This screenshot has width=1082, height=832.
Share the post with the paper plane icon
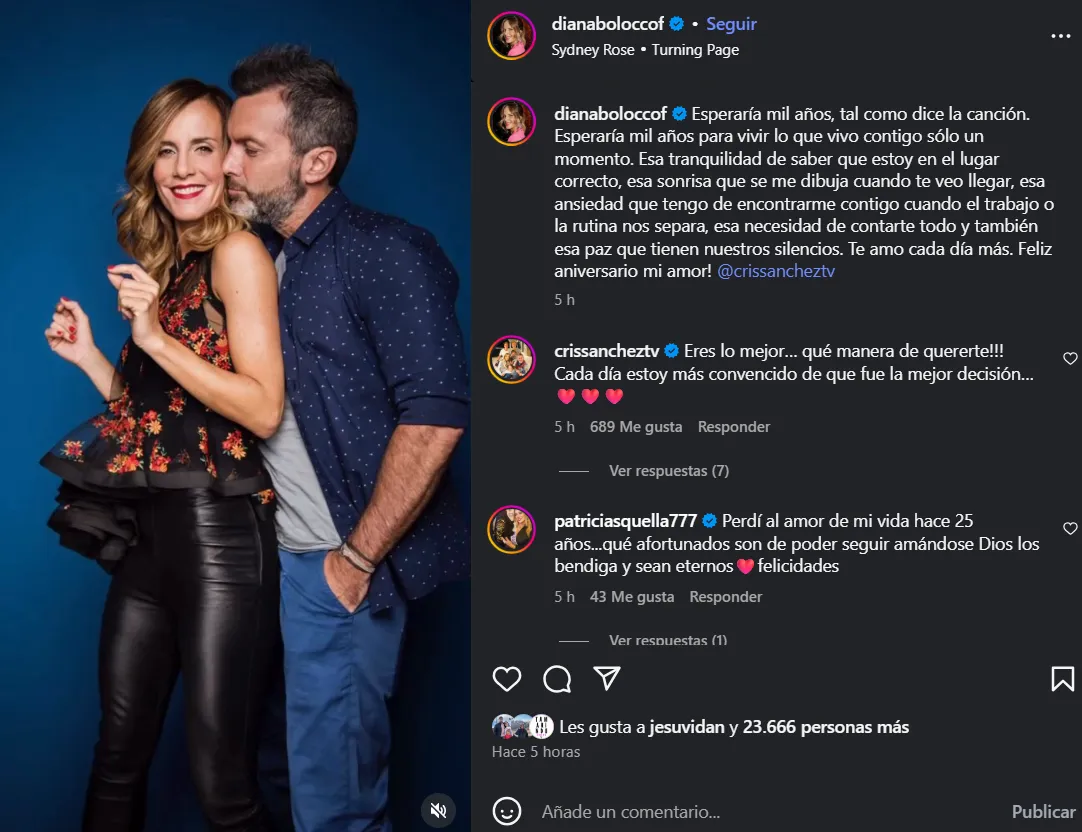(607, 678)
